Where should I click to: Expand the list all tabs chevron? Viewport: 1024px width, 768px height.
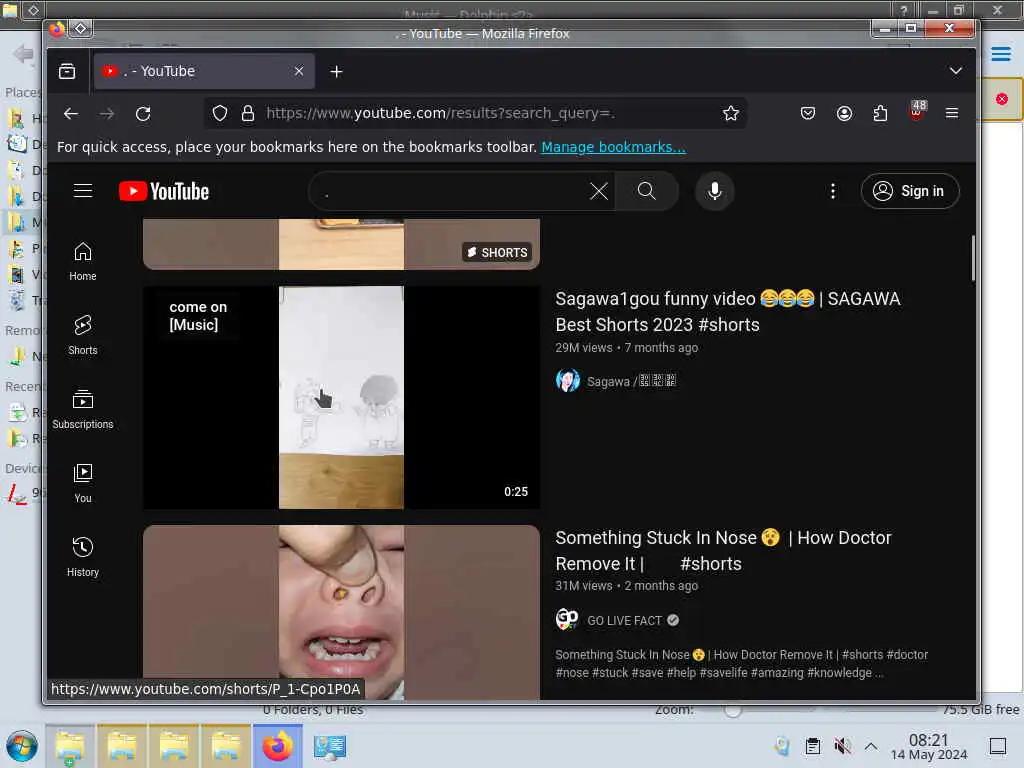coord(955,71)
